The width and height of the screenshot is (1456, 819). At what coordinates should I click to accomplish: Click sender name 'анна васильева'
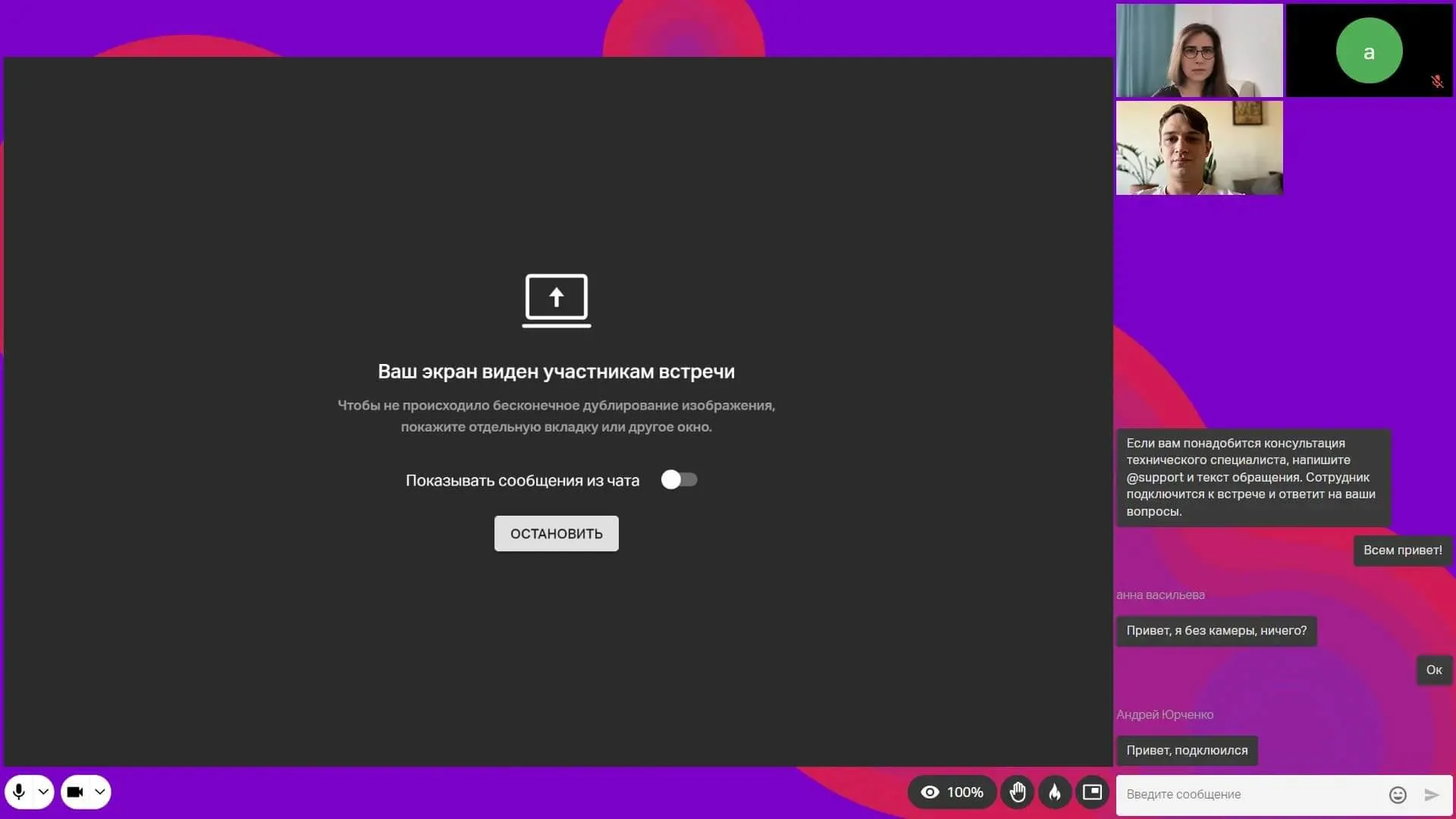coord(1160,595)
